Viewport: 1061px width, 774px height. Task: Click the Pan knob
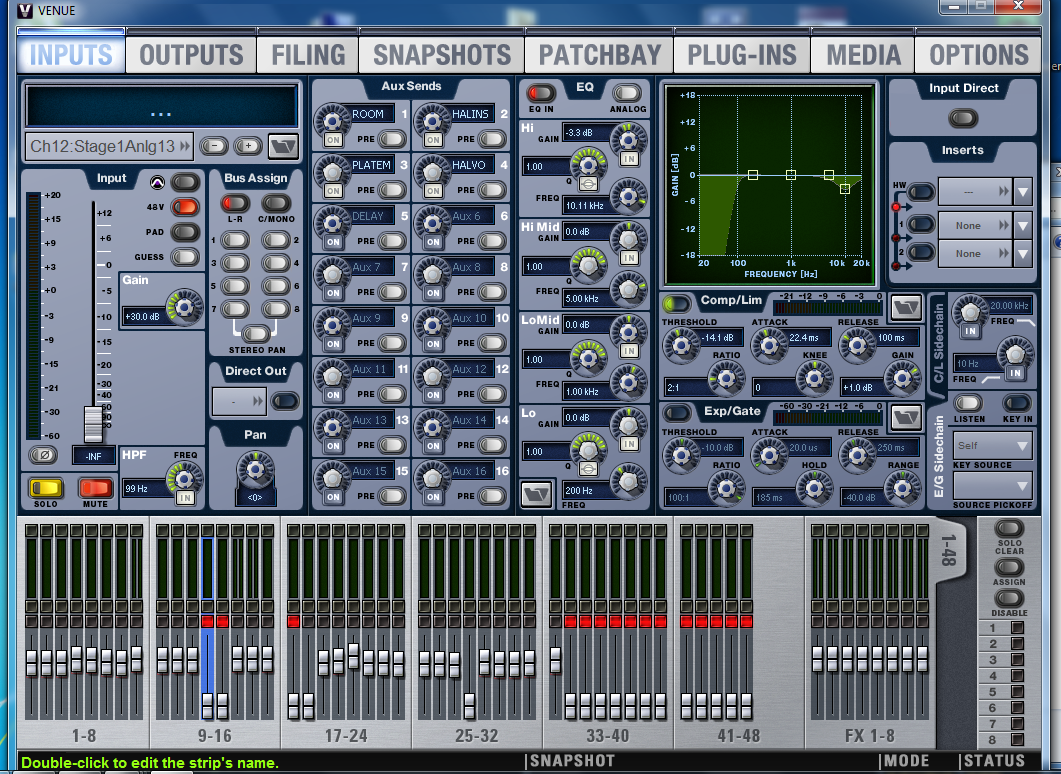point(255,469)
